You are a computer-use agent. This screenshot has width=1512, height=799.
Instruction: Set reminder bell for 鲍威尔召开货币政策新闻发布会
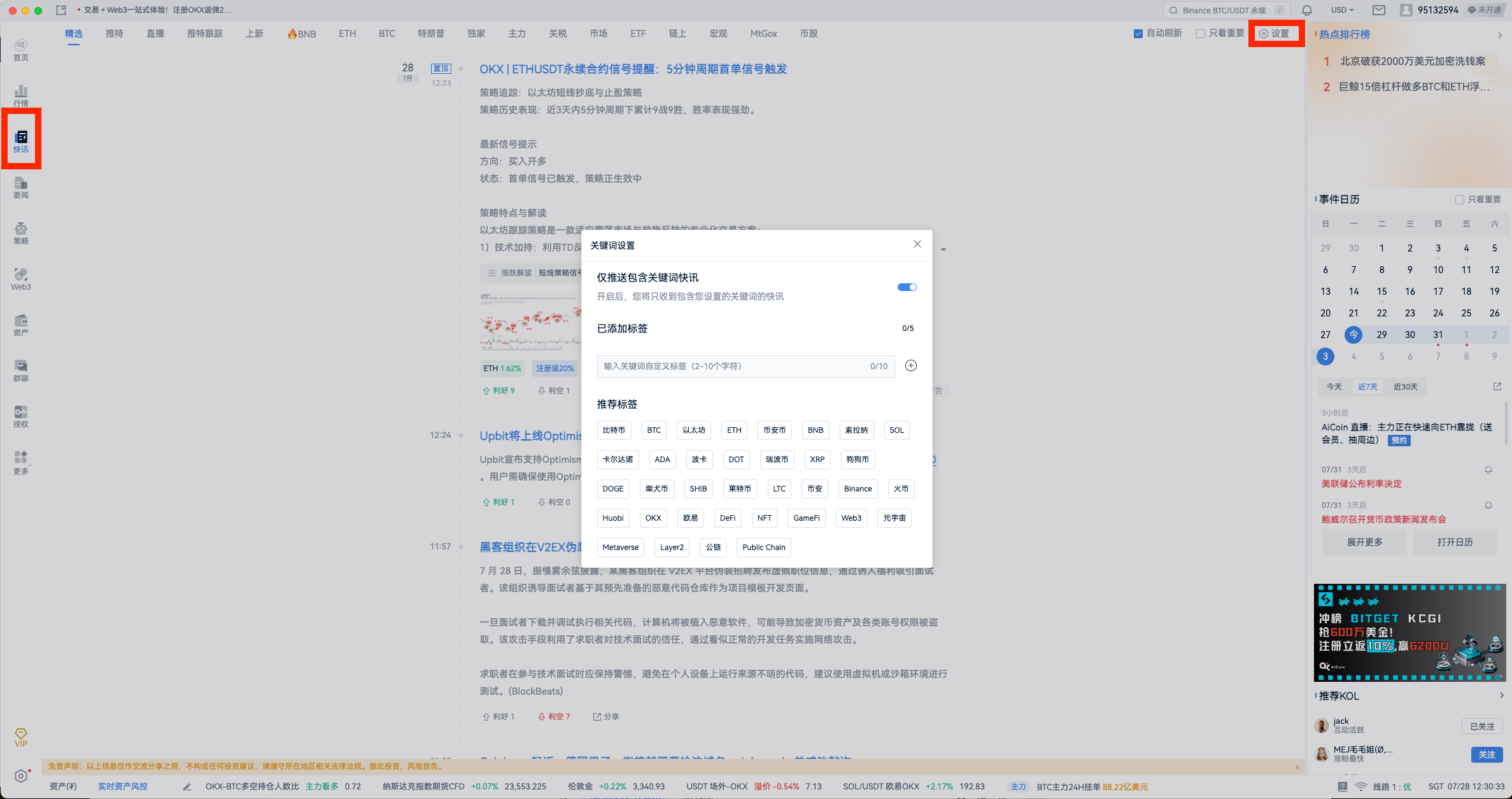1488,506
